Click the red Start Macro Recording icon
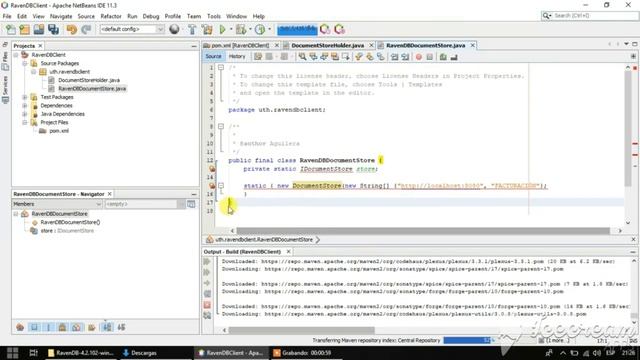Viewport: 640px width, 360px height. tap(418, 57)
